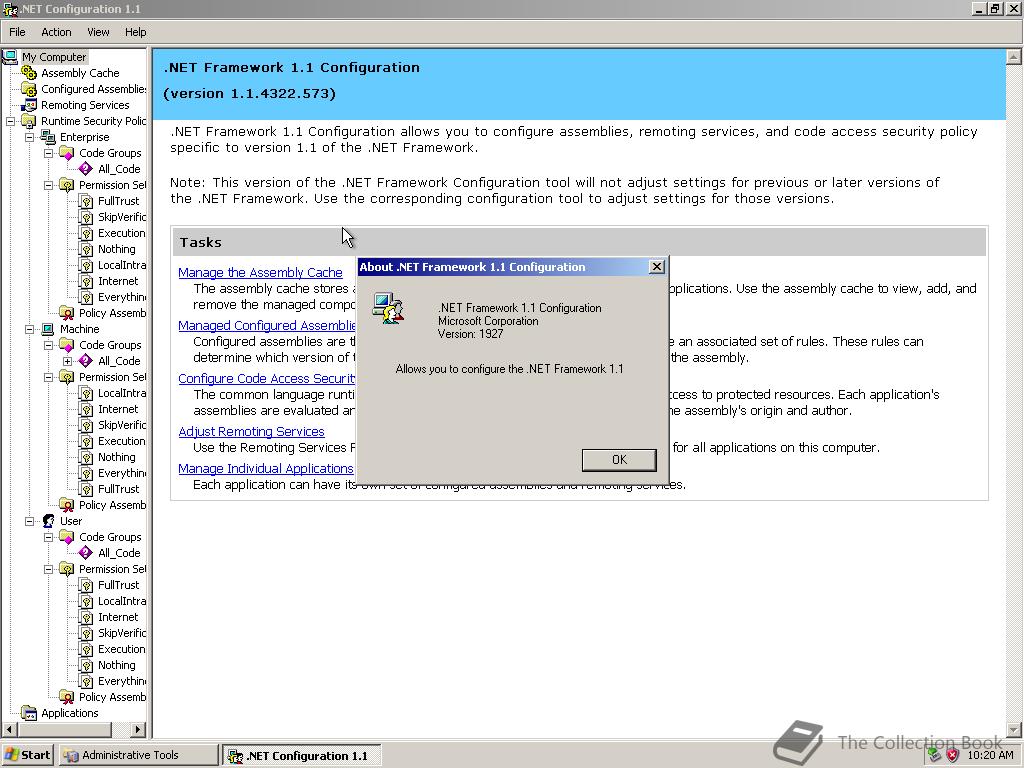Image resolution: width=1024 pixels, height=768 pixels.
Task: Click the taskbar clock 10:20 AM
Action: 991,755
